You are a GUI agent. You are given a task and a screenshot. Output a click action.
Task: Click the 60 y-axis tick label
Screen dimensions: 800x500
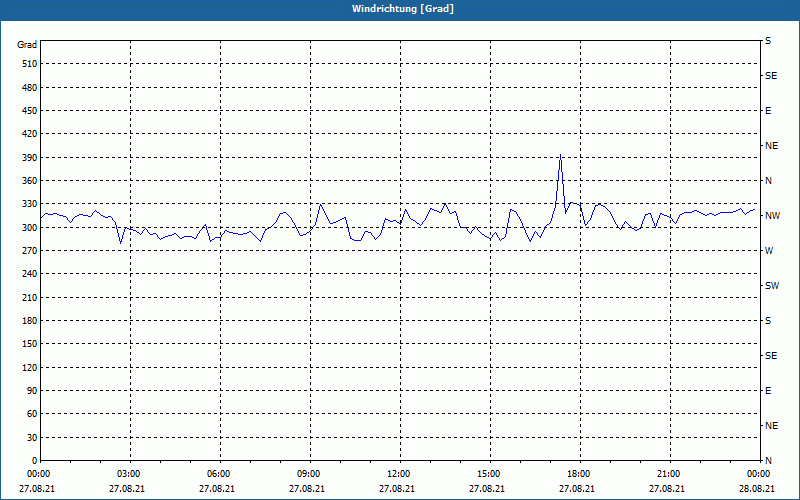click(x=32, y=414)
